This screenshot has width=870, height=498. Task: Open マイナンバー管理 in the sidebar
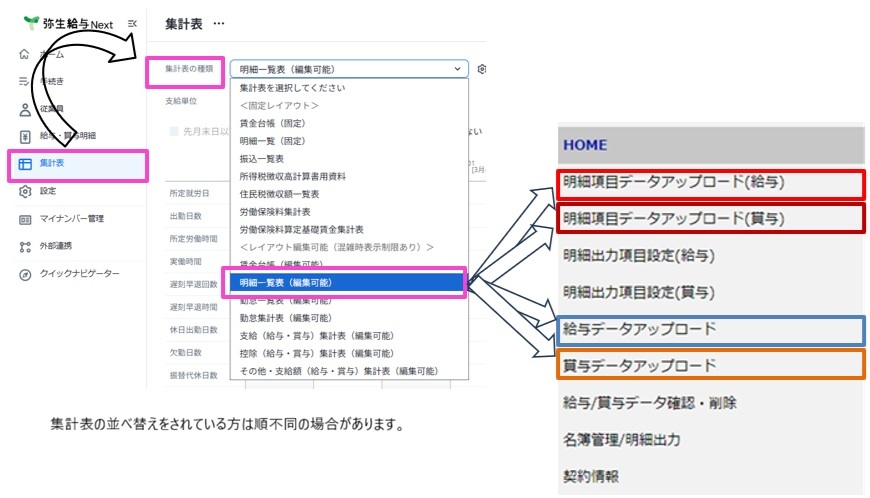coord(72,218)
